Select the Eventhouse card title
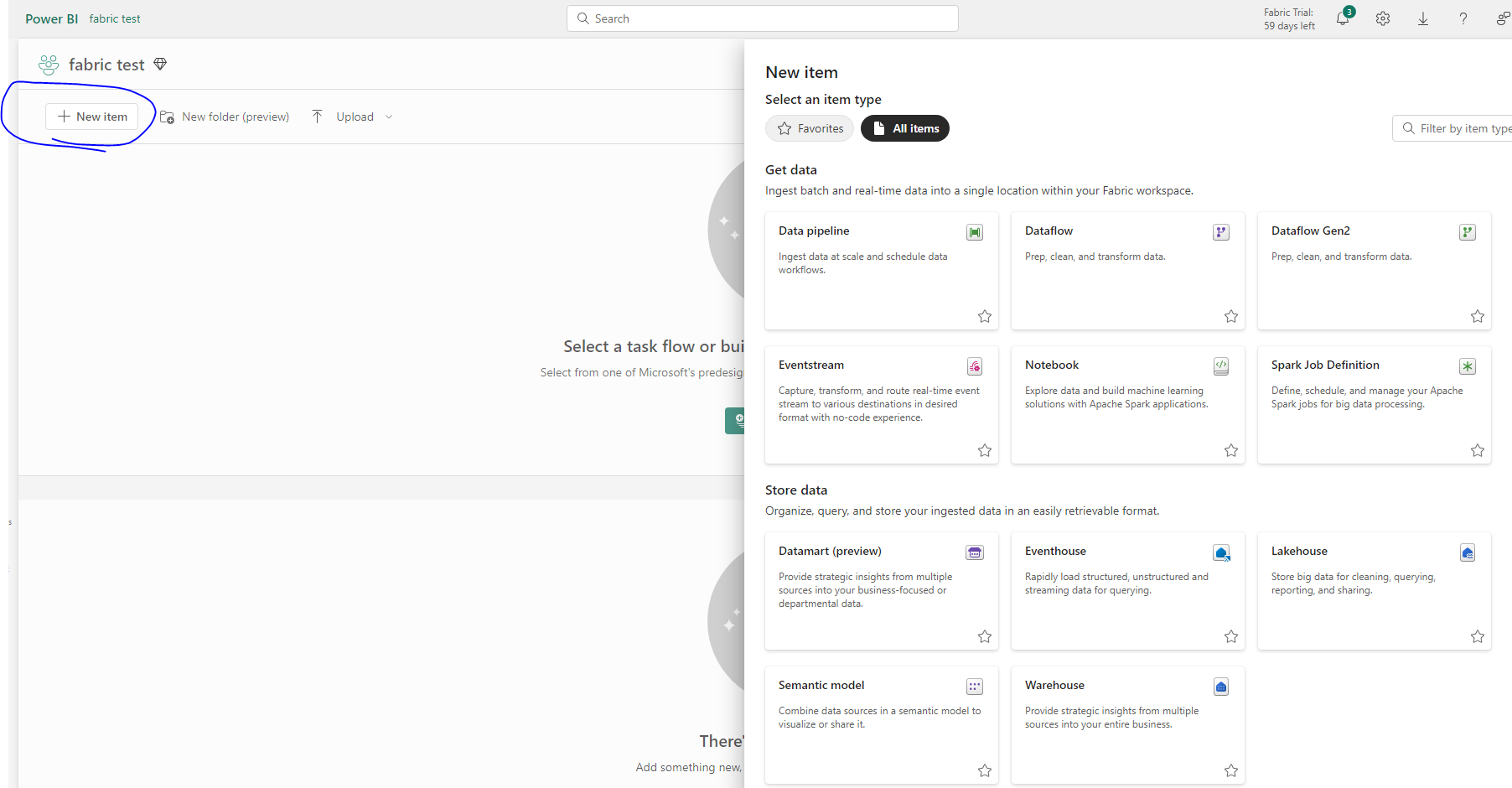This screenshot has width=1512, height=788. 1055,551
